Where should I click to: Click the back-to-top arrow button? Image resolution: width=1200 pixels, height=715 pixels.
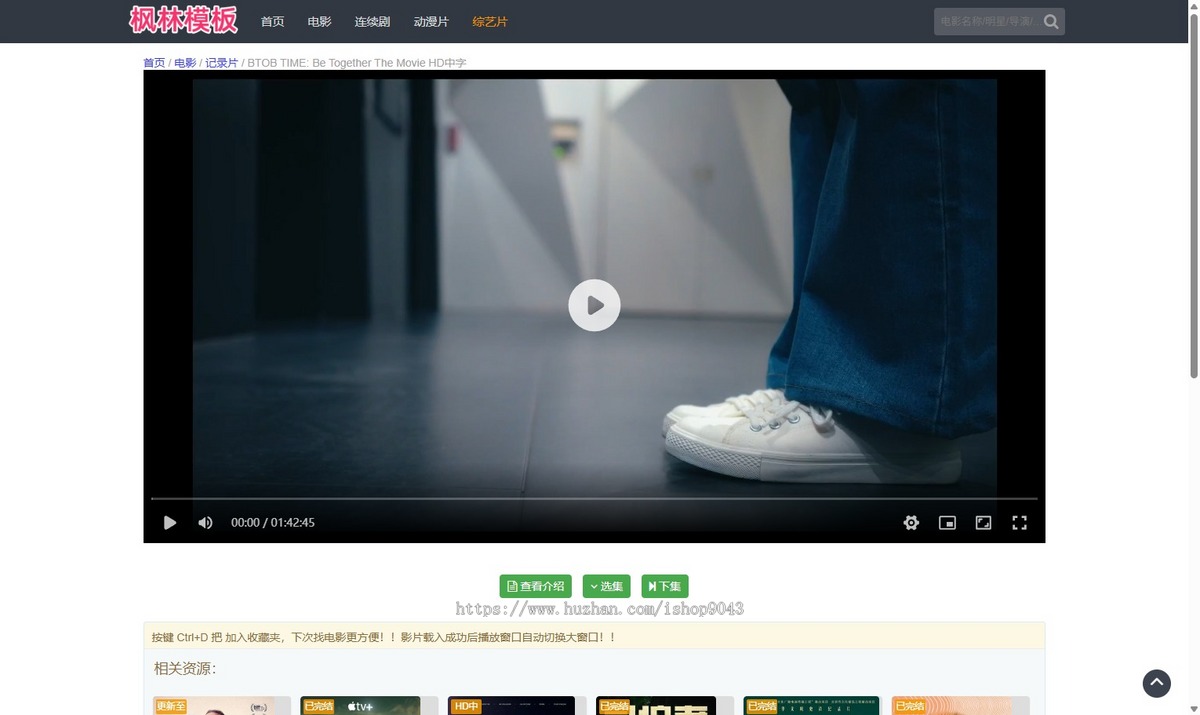click(1156, 683)
